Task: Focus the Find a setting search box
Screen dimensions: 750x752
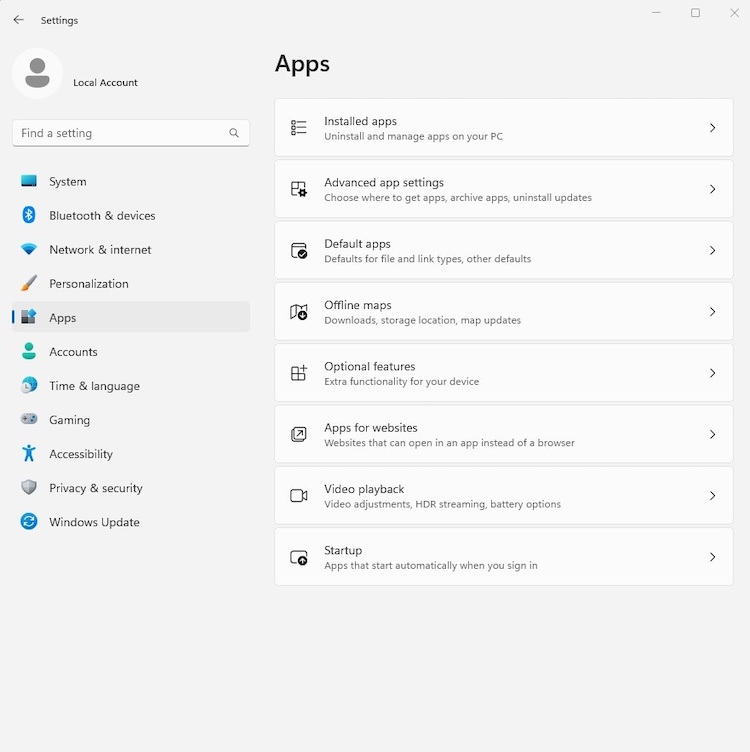Action: coord(131,133)
